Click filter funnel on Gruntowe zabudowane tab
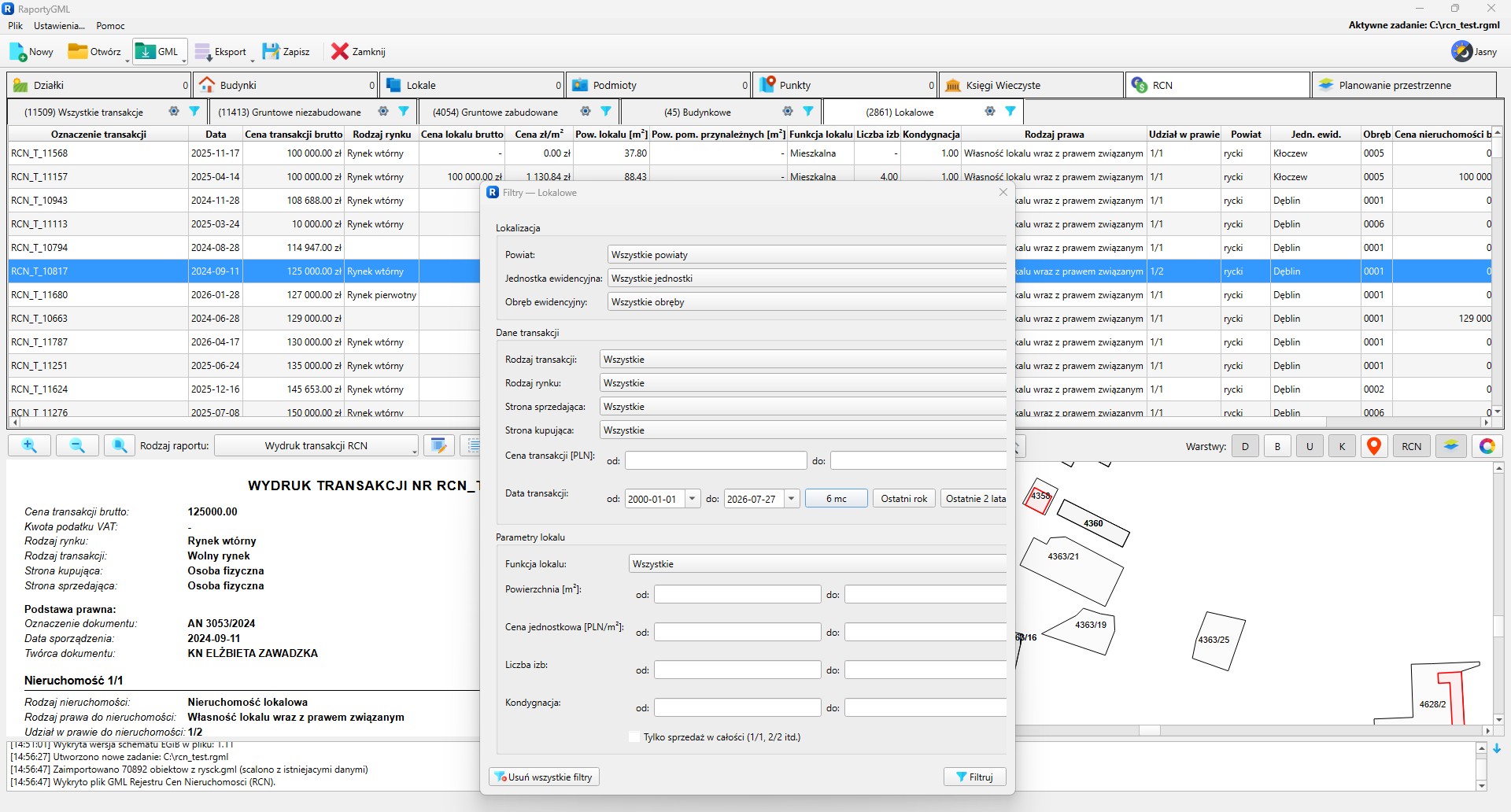Viewport: 1511px width, 812px height. (x=606, y=112)
